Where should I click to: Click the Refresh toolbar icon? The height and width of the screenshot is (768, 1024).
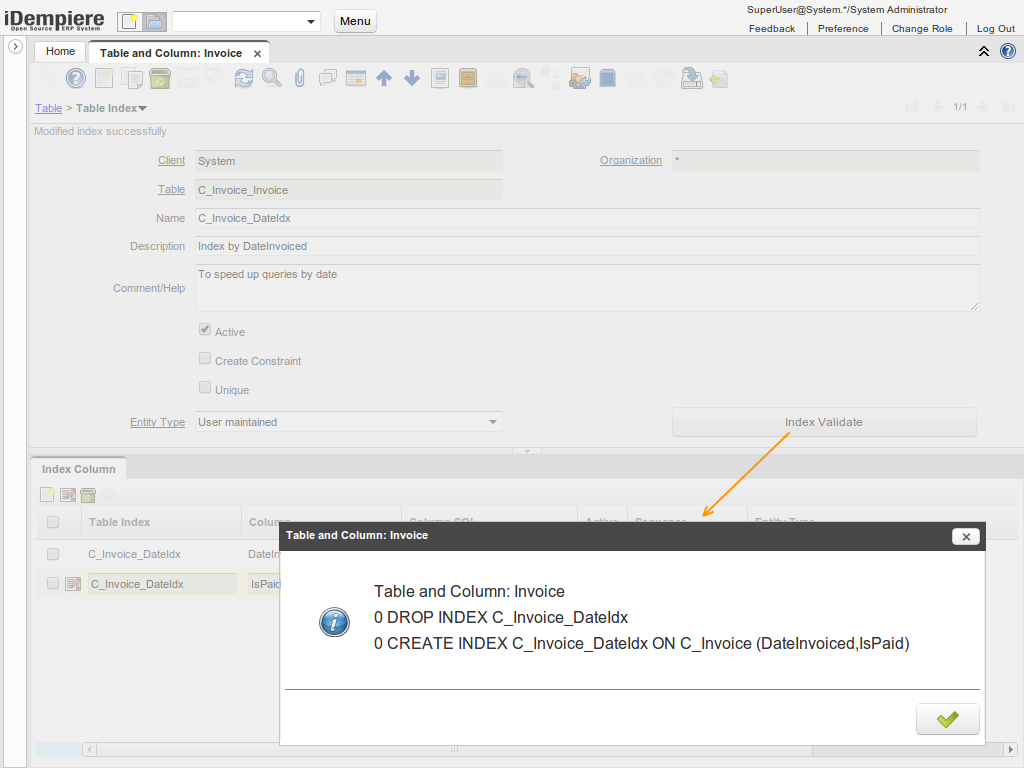click(x=244, y=78)
